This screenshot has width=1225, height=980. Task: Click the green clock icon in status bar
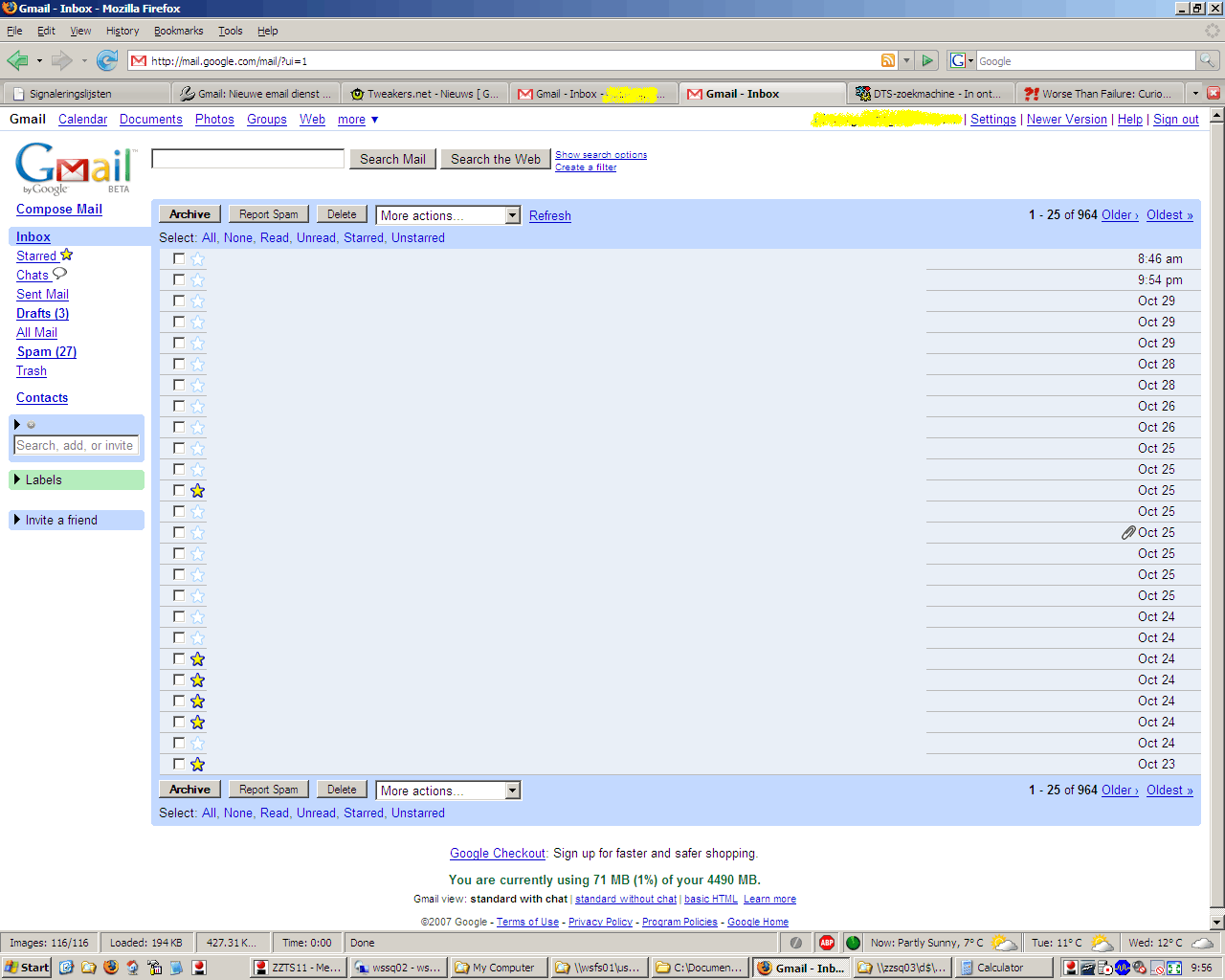[853, 943]
